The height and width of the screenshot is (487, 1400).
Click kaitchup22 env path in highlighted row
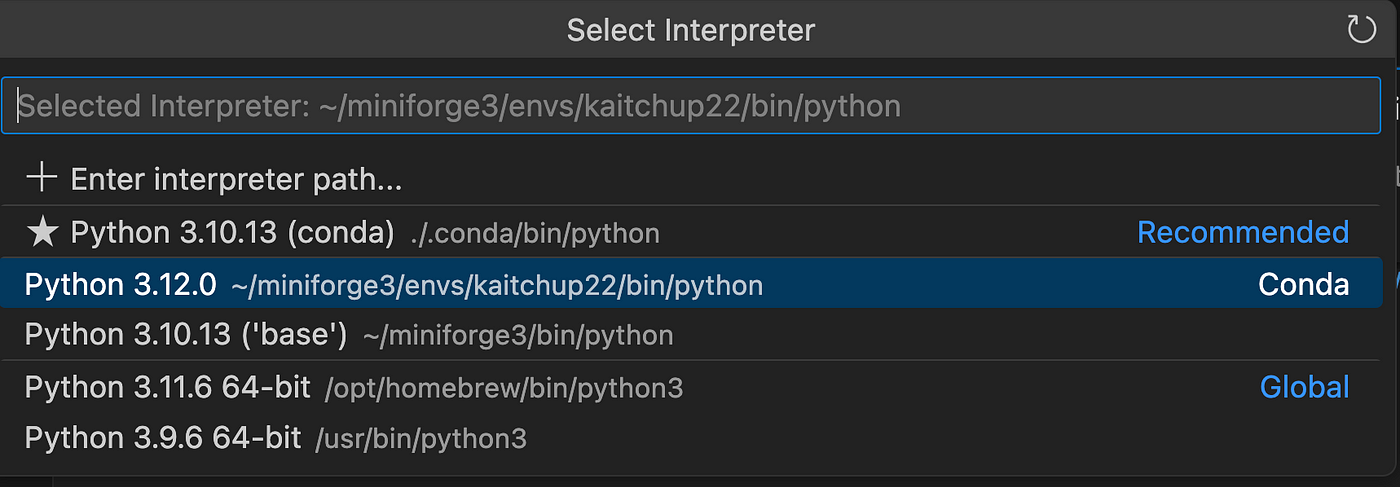coord(497,286)
